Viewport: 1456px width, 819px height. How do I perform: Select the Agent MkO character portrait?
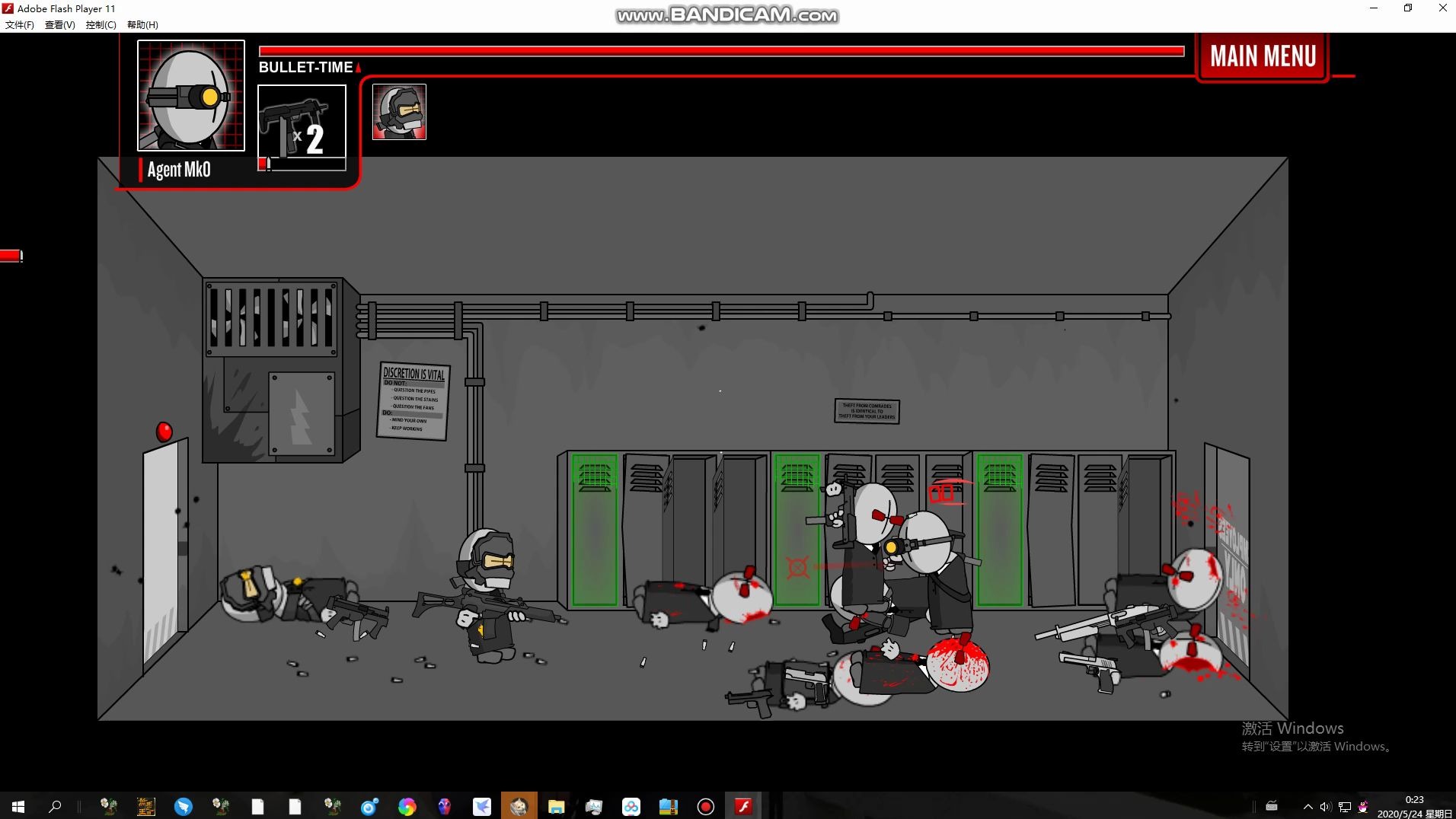click(191, 95)
